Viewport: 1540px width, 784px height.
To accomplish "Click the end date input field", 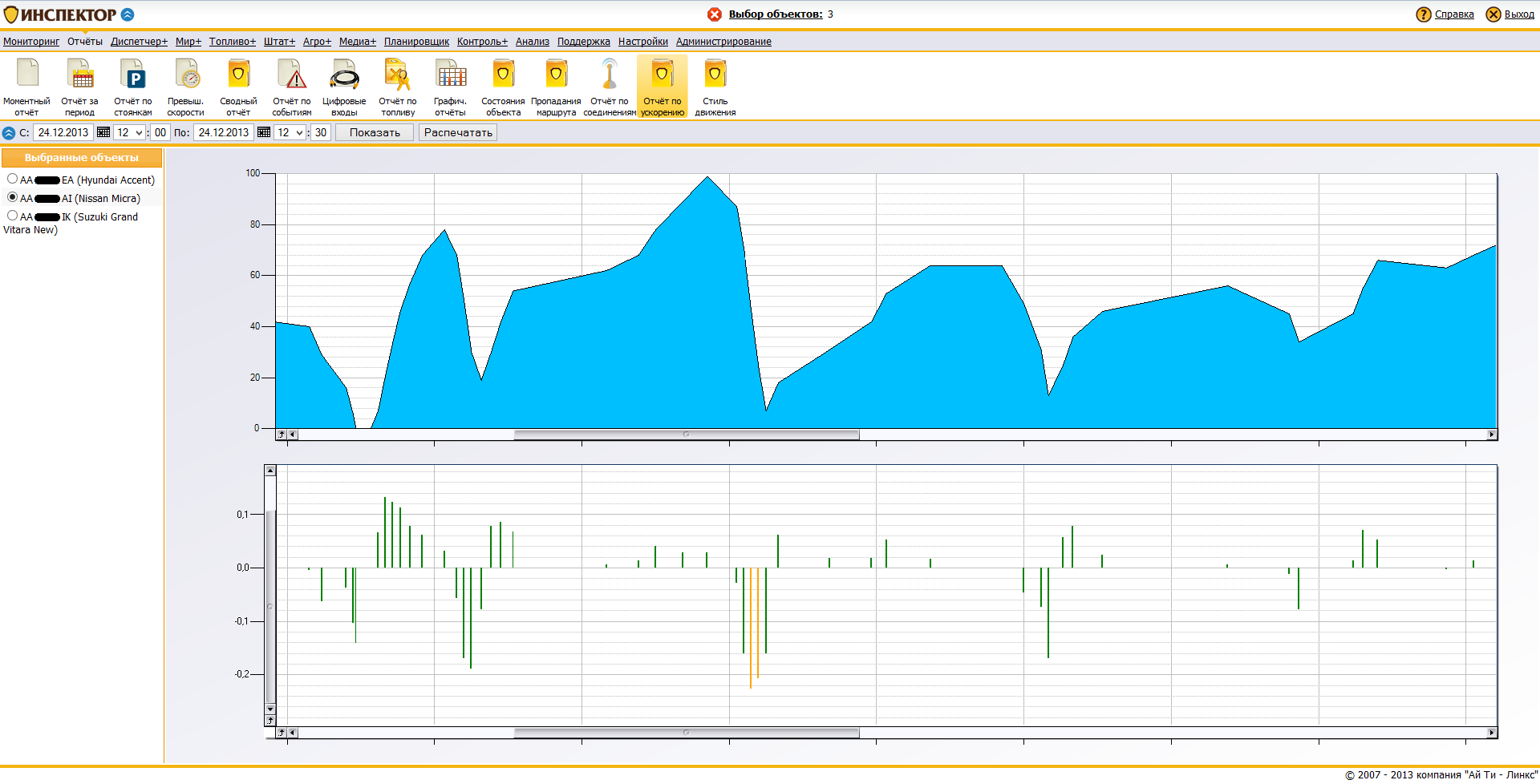I will (224, 132).
